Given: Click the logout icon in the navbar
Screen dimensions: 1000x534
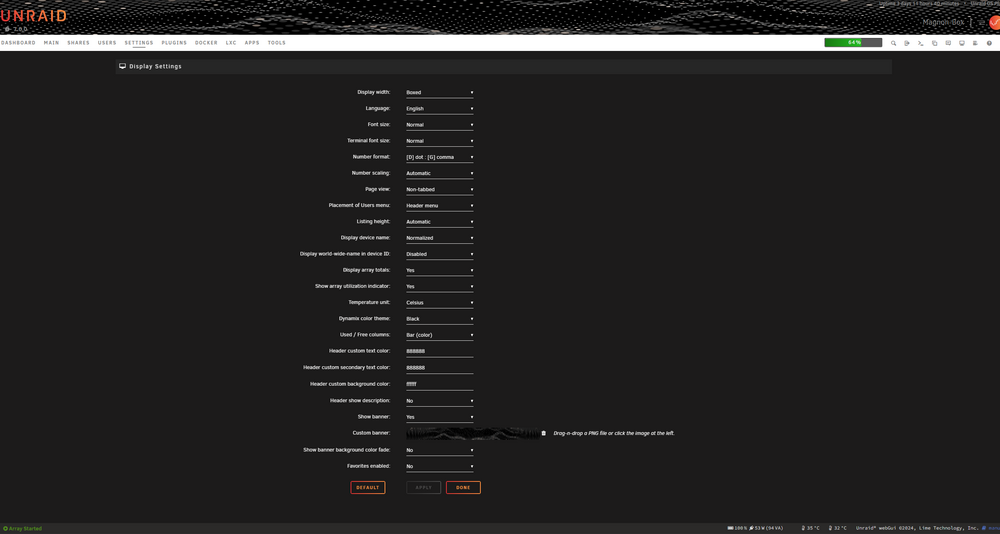Looking at the screenshot, I should click(x=906, y=43).
